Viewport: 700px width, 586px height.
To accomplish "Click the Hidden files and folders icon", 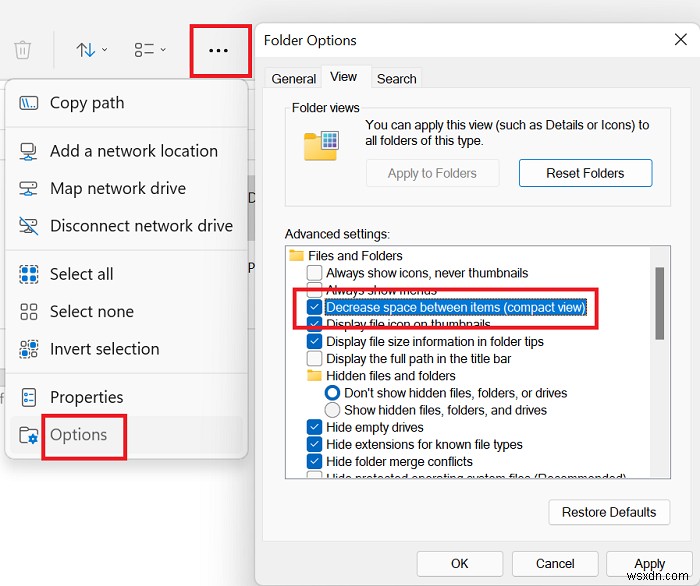I will click(314, 375).
